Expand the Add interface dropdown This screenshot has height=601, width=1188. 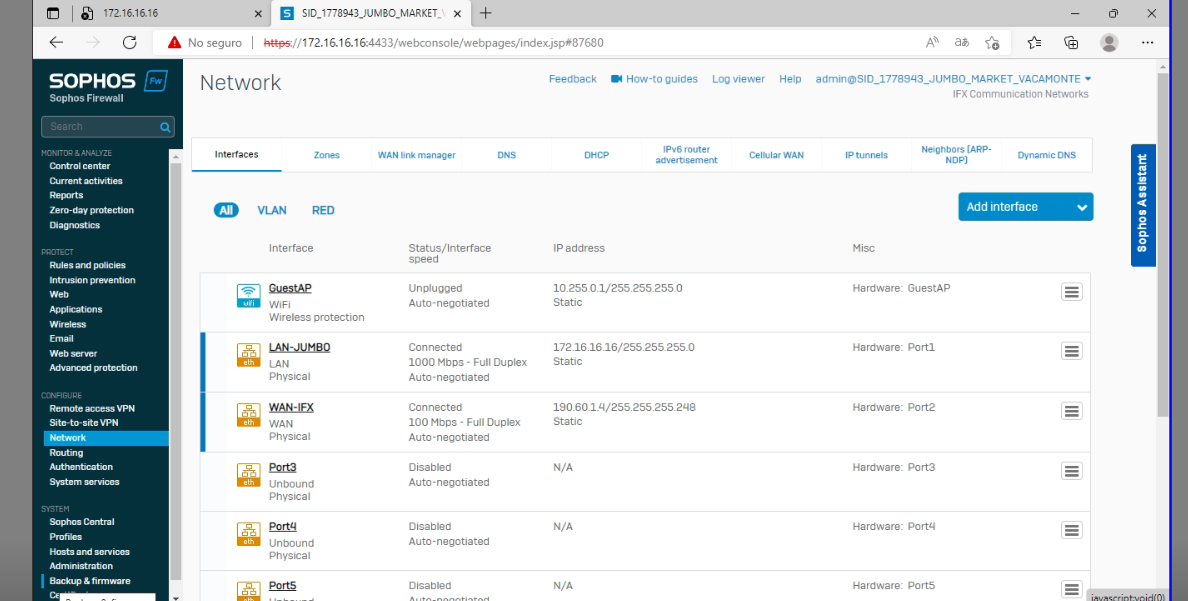(1081, 207)
